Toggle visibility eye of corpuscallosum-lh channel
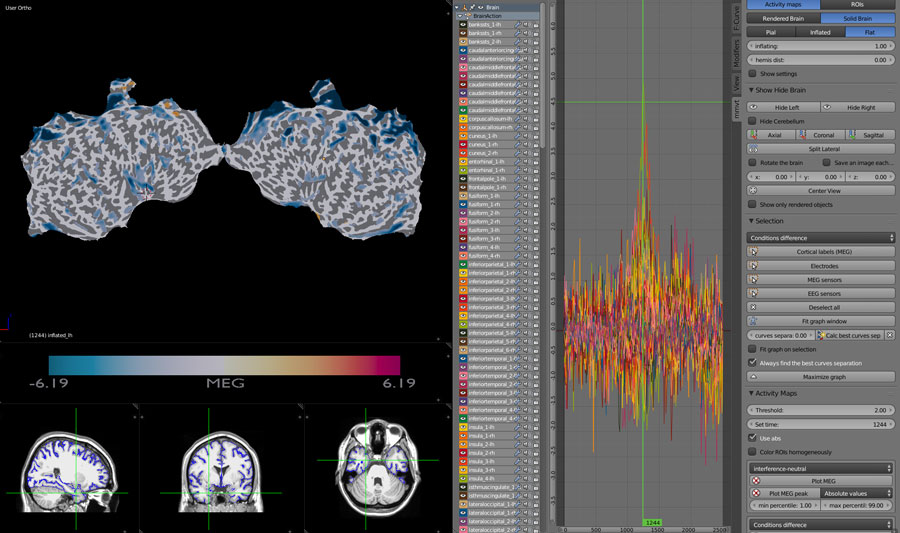This screenshot has width=900, height=533. point(463,119)
